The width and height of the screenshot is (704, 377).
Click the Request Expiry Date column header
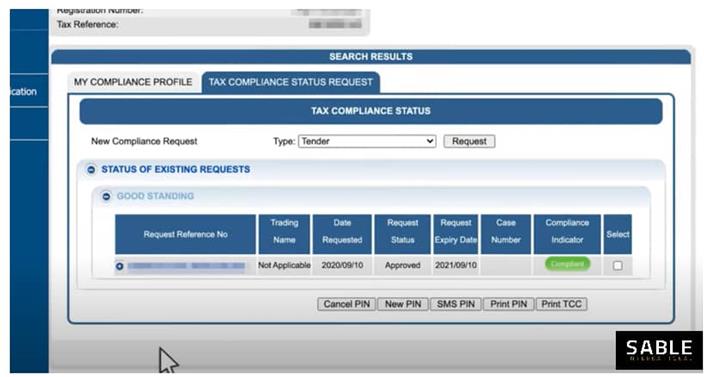click(x=456, y=234)
